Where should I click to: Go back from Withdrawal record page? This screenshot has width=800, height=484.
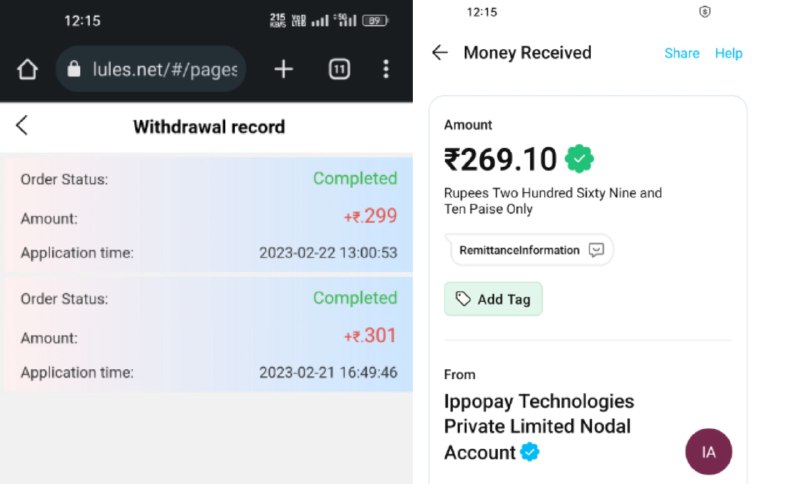point(22,125)
